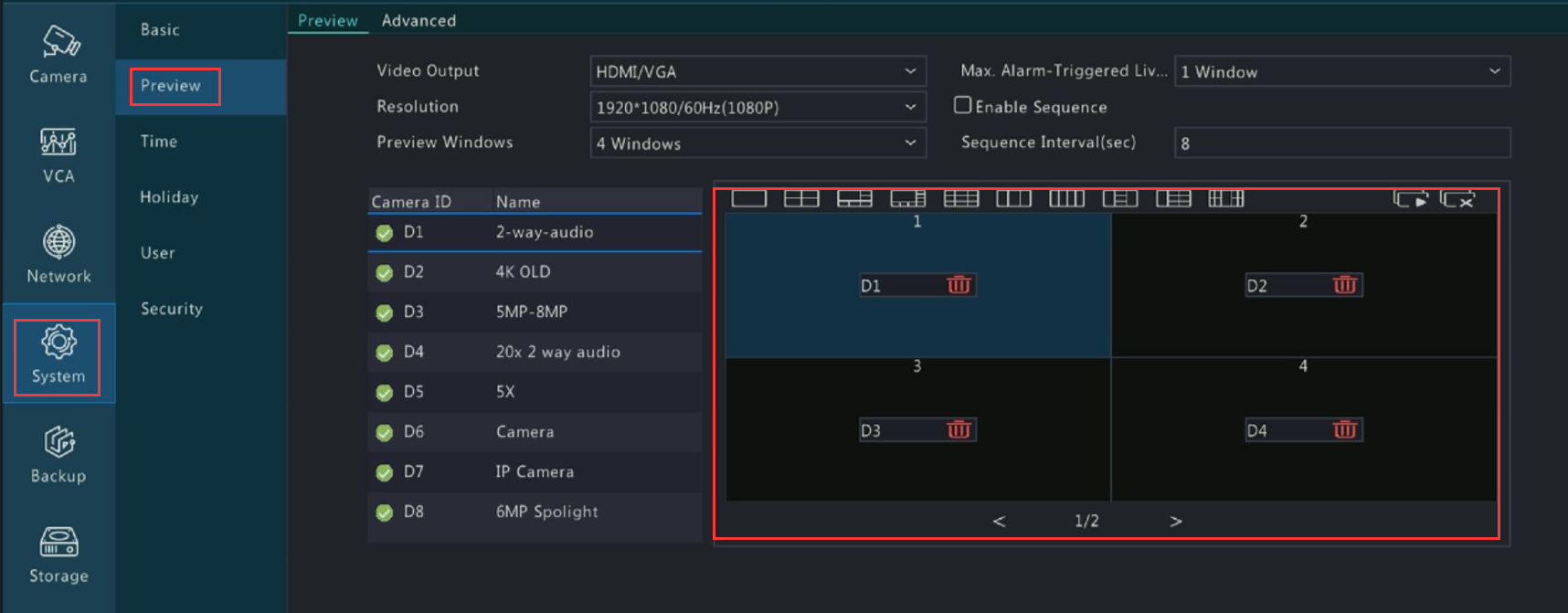
Task: Click the stop all preview icon
Action: [x=1457, y=198]
